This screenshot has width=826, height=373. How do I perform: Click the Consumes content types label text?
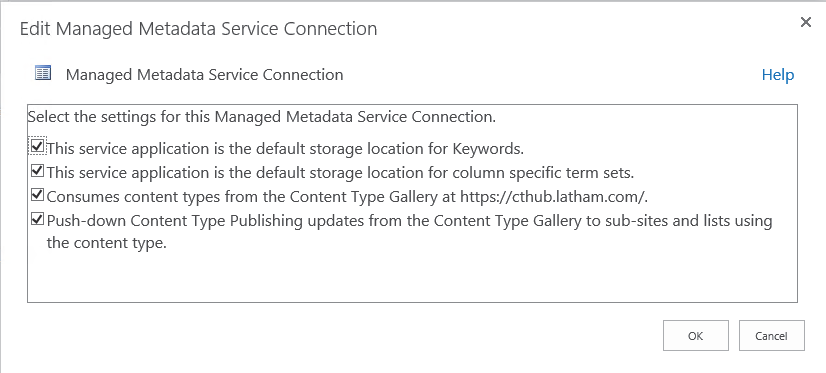coord(347,197)
